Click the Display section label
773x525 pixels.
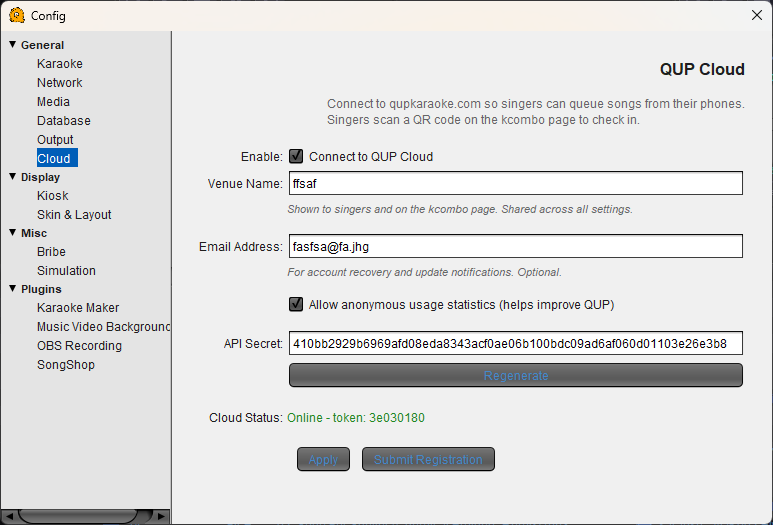40,177
